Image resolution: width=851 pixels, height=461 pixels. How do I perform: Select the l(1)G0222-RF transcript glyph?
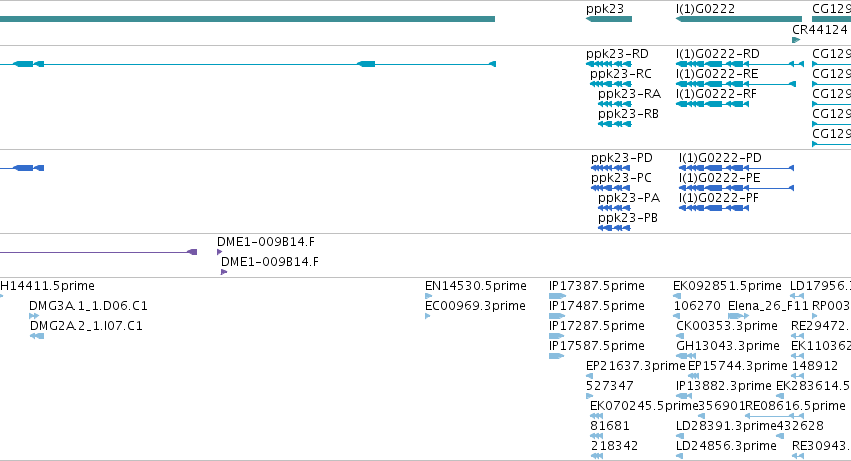pos(713,104)
